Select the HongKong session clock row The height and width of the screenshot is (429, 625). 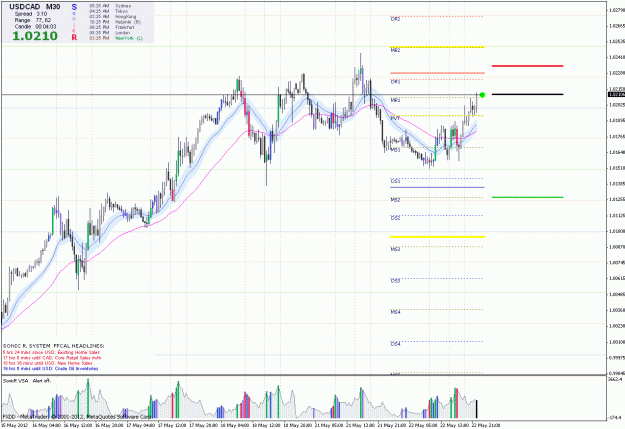coord(112,17)
